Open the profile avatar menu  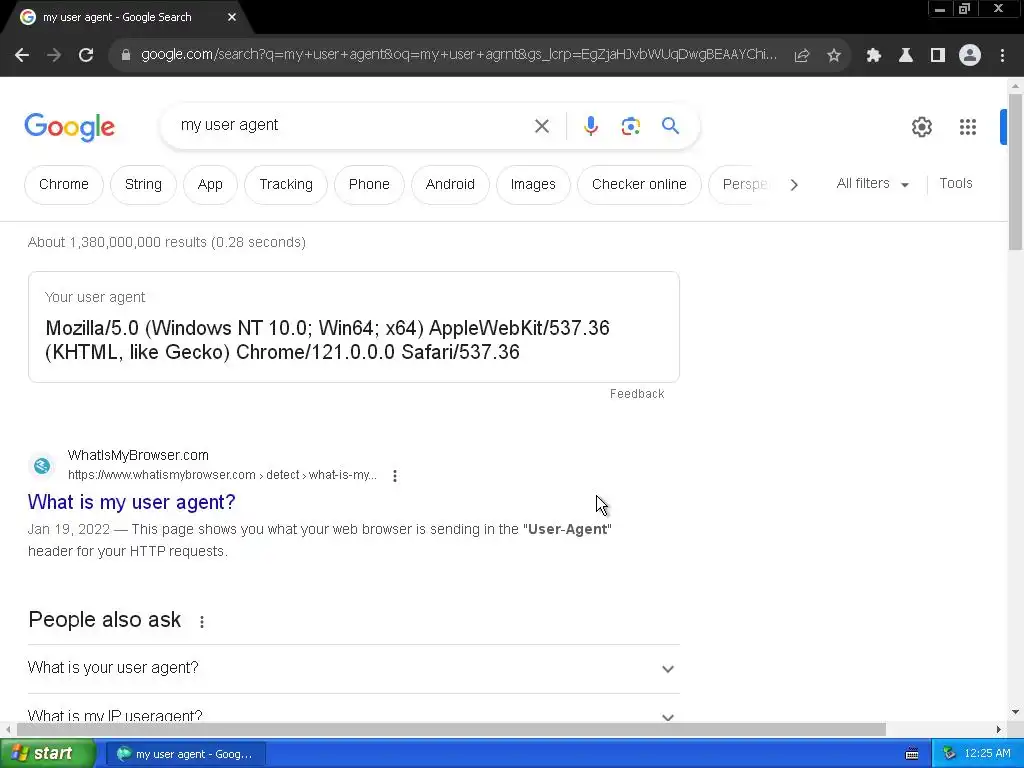tap(970, 56)
